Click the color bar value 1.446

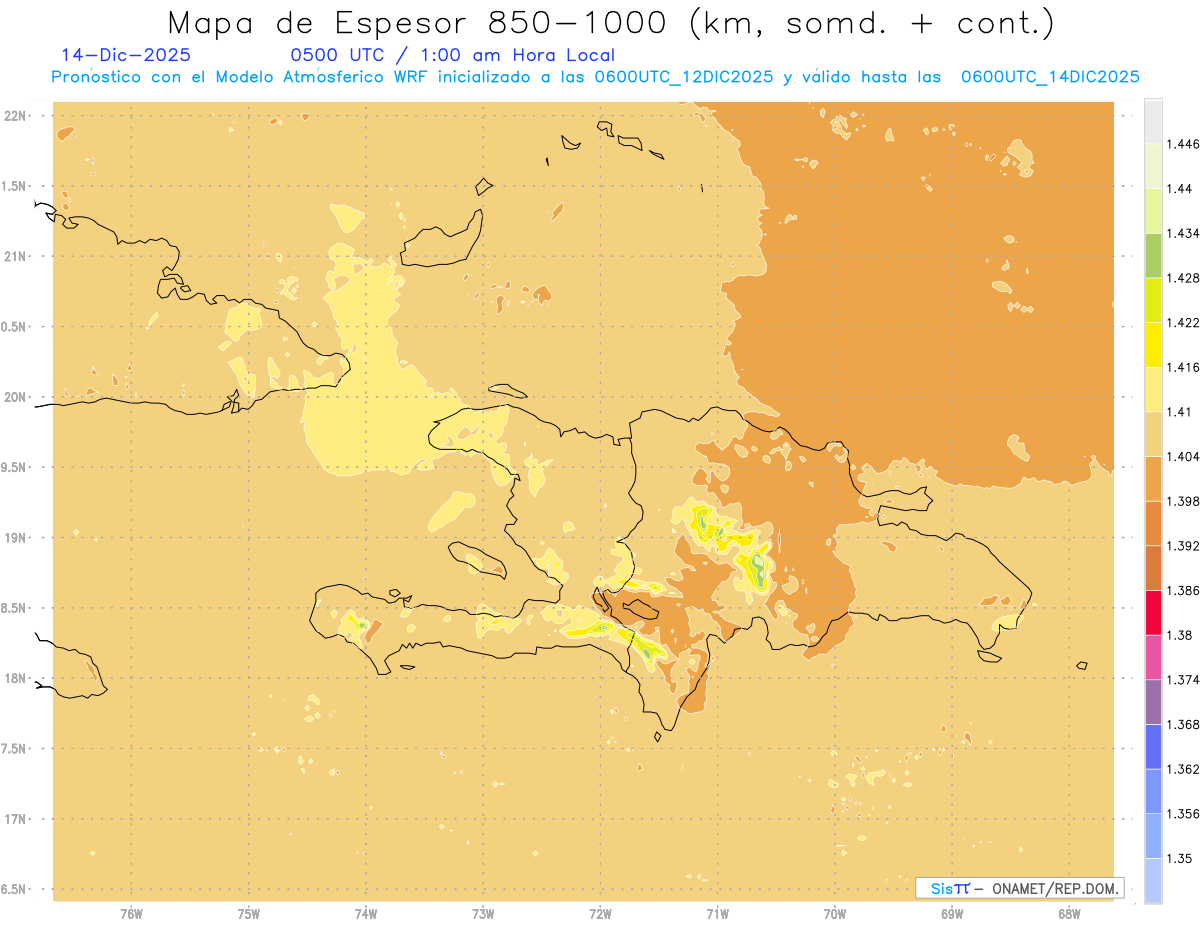pos(1183,144)
